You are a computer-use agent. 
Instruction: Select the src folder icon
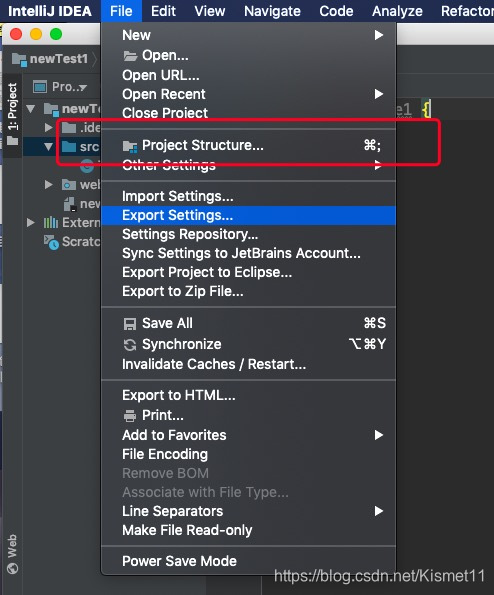(69, 146)
